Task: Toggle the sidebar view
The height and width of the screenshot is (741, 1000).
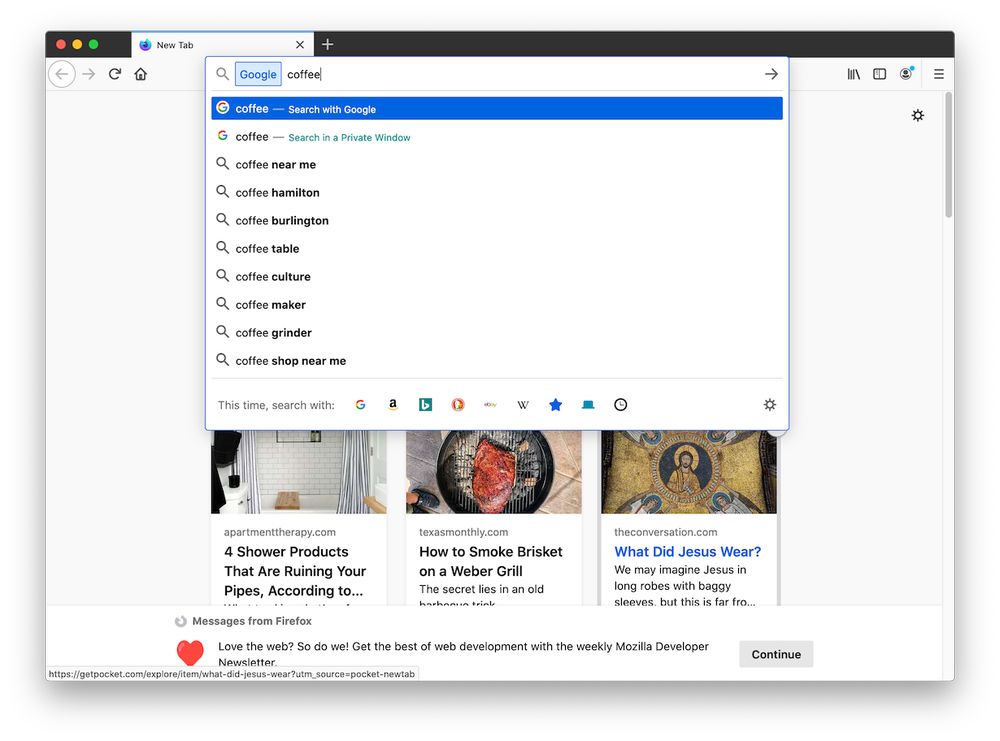Action: click(879, 74)
